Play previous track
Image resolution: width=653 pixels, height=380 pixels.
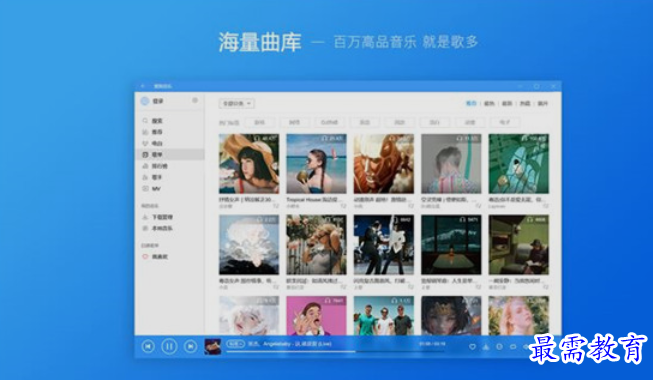pos(148,346)
